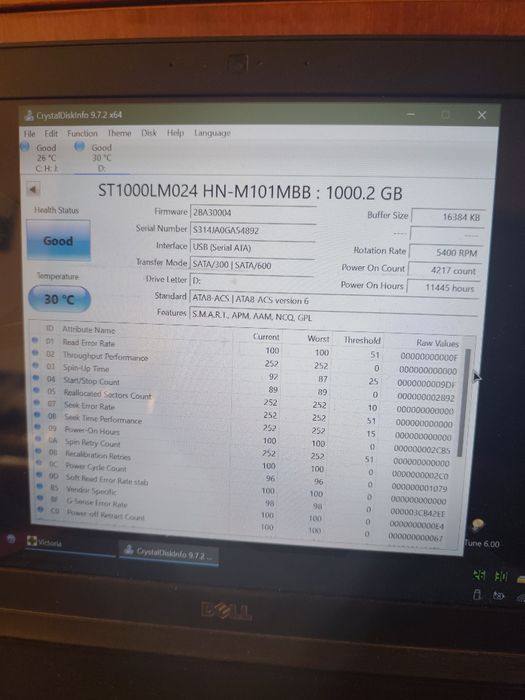Open the File menu
525x700 pixels.
point(29,133)
